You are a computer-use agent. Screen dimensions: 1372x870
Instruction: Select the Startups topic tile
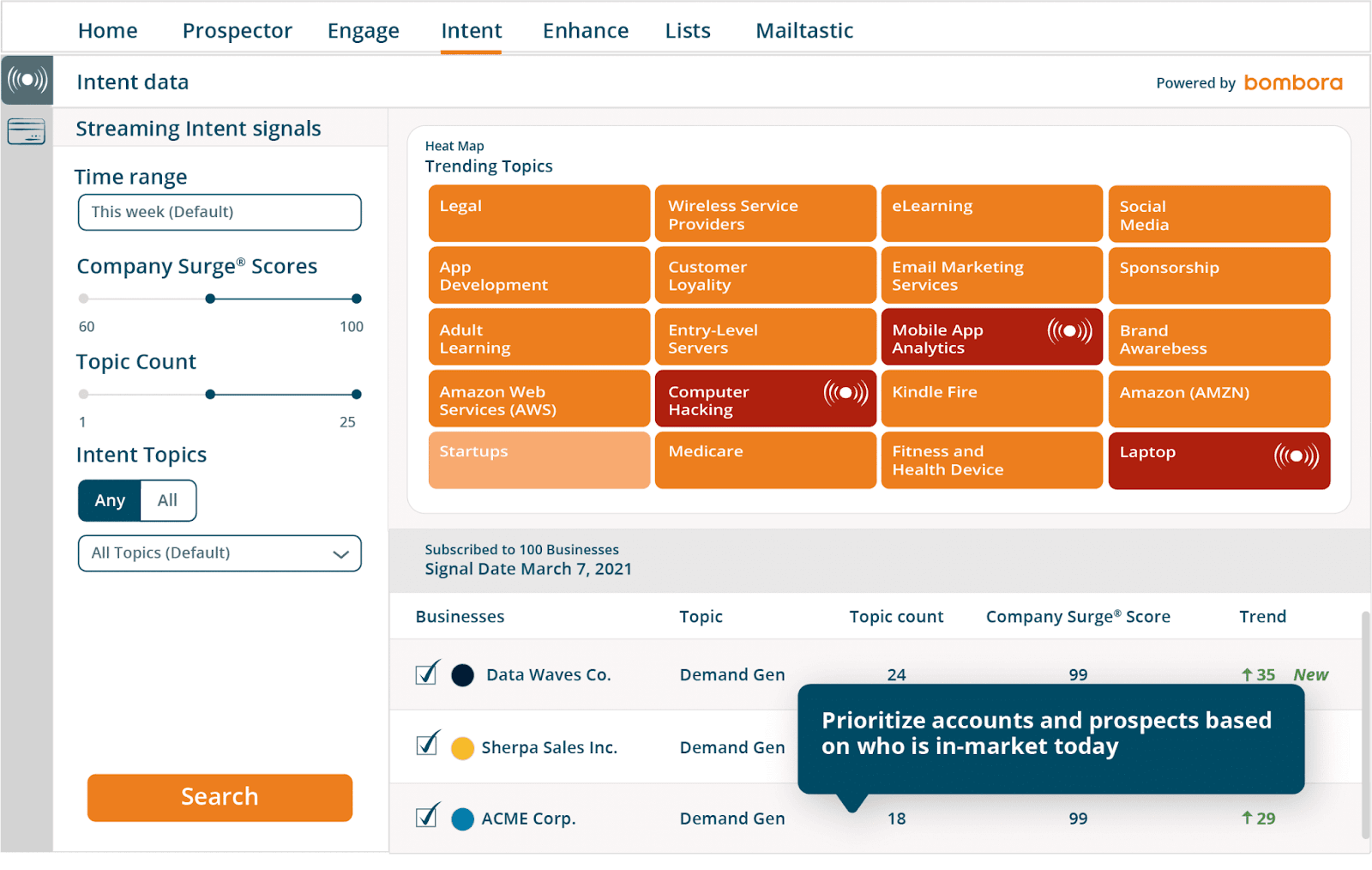click(539, 460)
